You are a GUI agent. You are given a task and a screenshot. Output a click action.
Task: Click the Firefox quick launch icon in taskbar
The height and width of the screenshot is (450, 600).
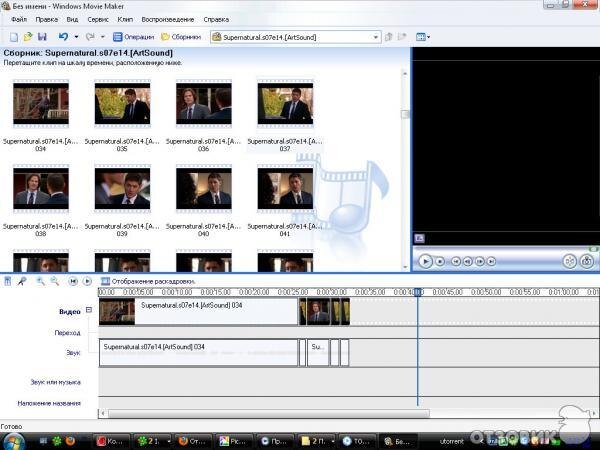(70, 441)
